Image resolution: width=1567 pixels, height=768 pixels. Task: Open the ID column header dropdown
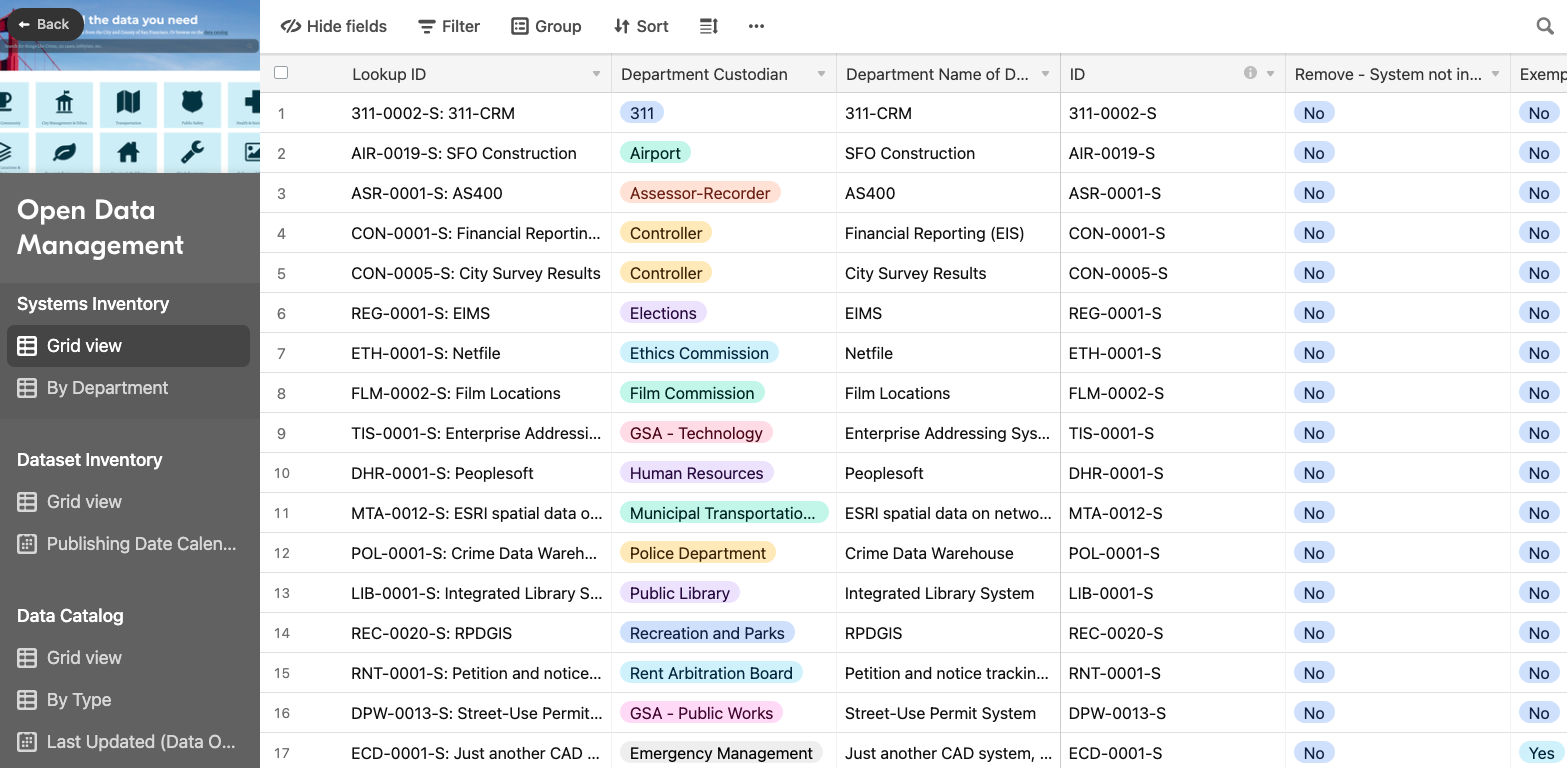[x=1270, y=74]
